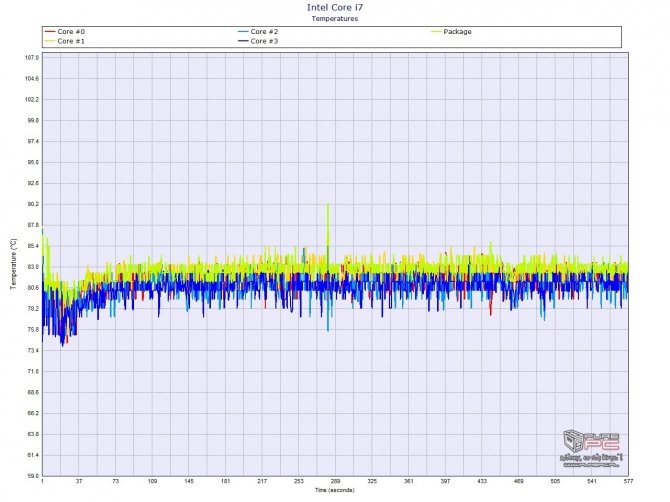Screen dimensions: 670x502
Task: Click the Time (seconds) axis label
Action: tap(335, 490)
